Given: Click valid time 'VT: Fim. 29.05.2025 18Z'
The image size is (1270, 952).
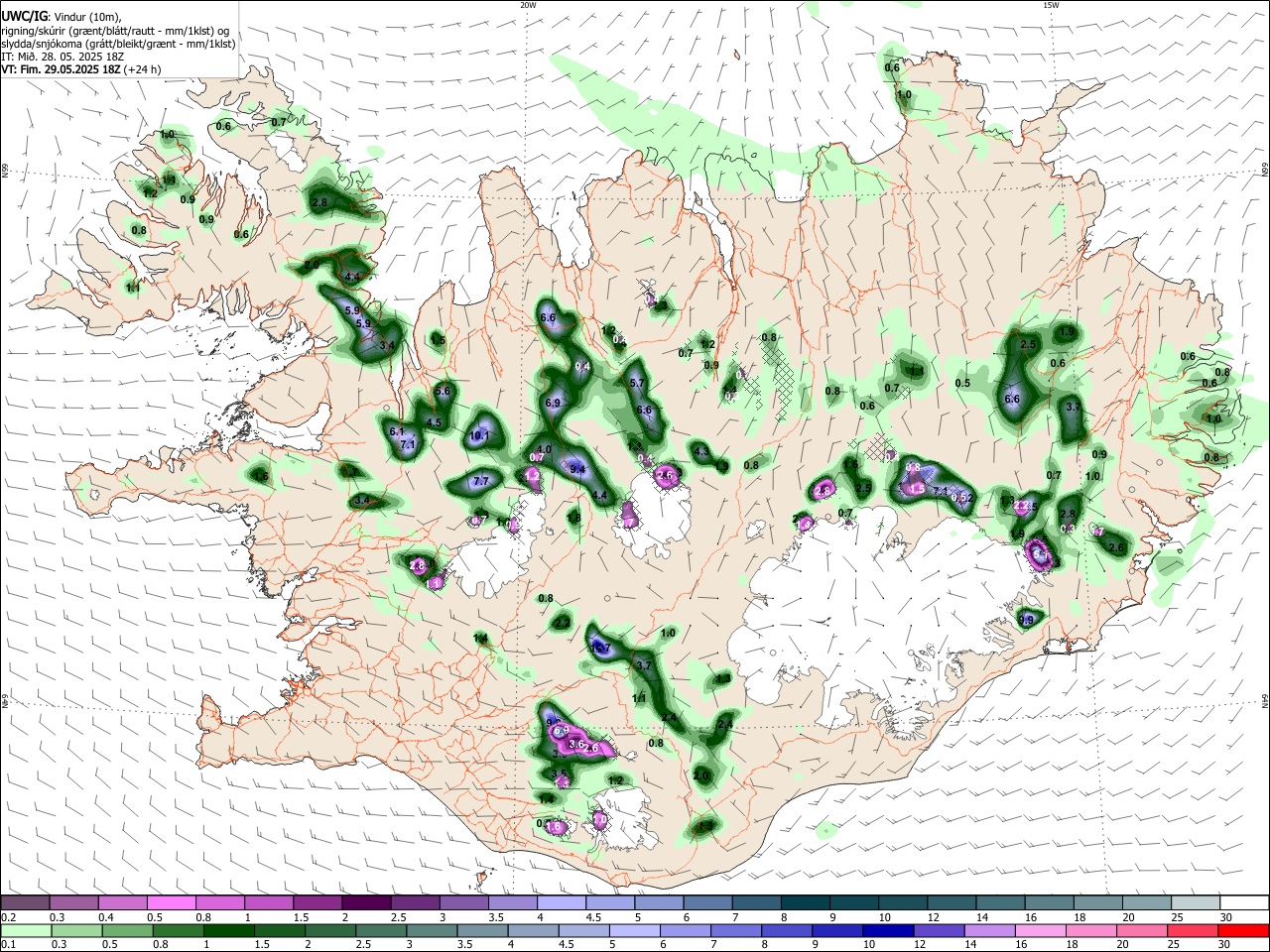Looking at the screenshot, I should 61,69.
